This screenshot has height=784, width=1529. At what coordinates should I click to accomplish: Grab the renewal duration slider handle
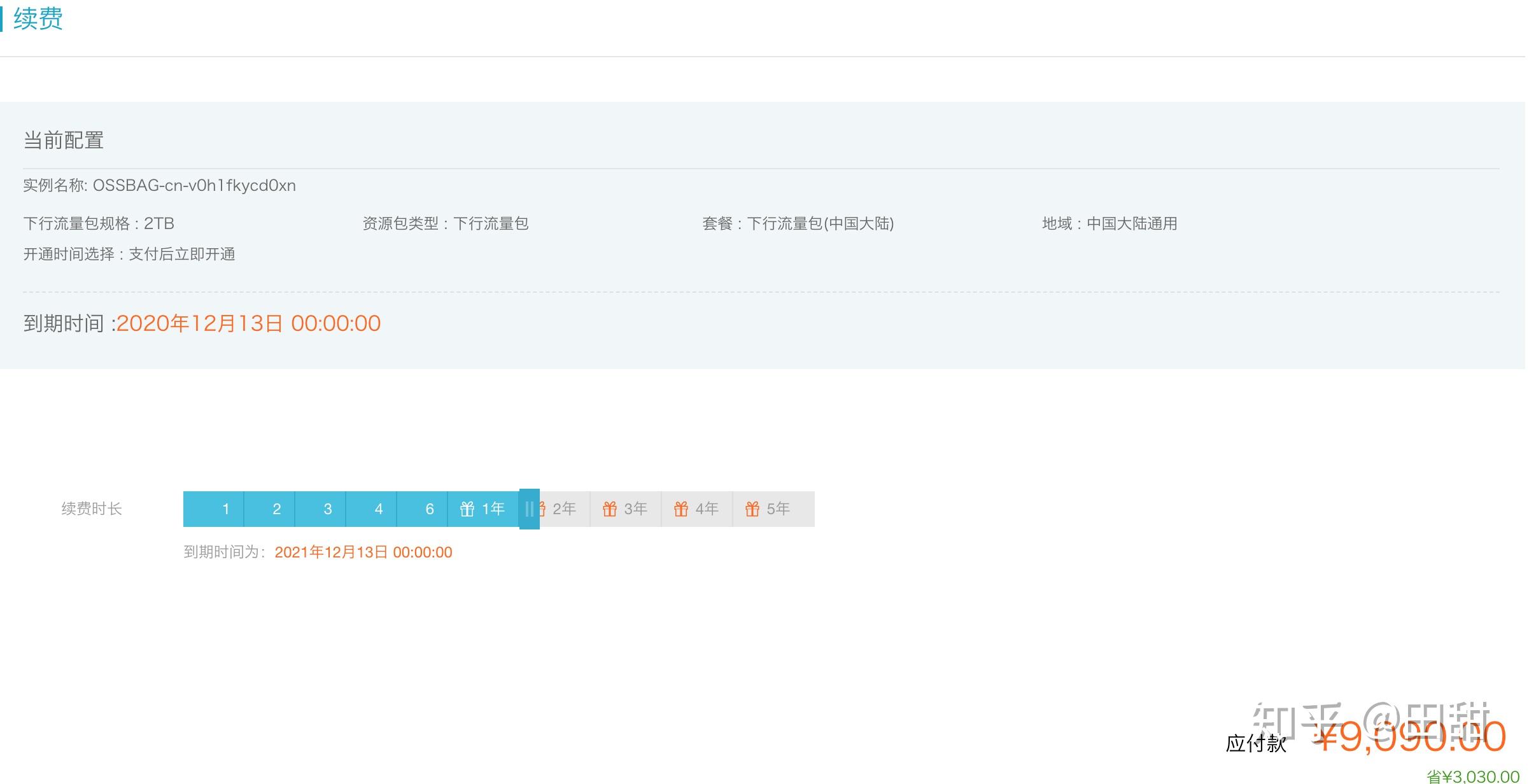pos(529,509)
